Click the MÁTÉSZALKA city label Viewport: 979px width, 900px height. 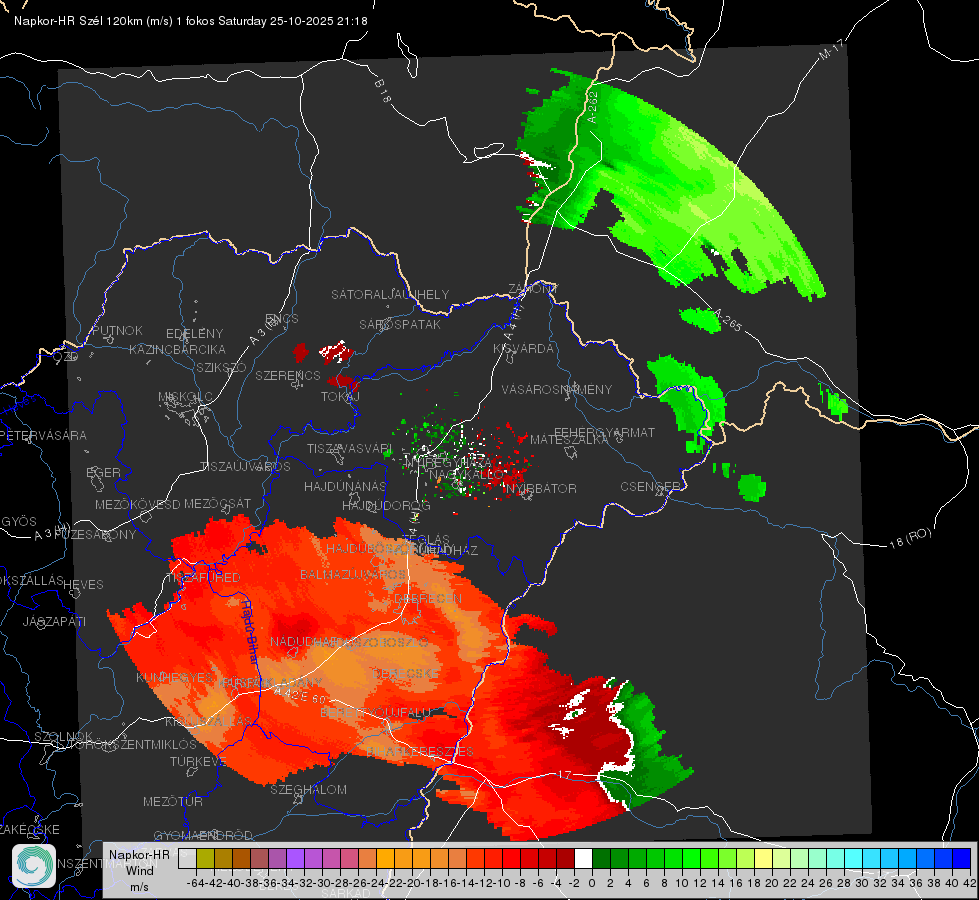click(569, 440)
